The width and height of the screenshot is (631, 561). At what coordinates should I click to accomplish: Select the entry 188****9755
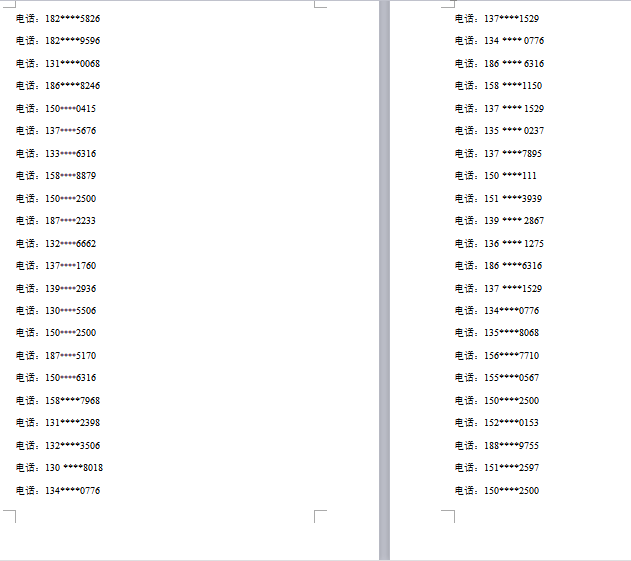[497, 446]
